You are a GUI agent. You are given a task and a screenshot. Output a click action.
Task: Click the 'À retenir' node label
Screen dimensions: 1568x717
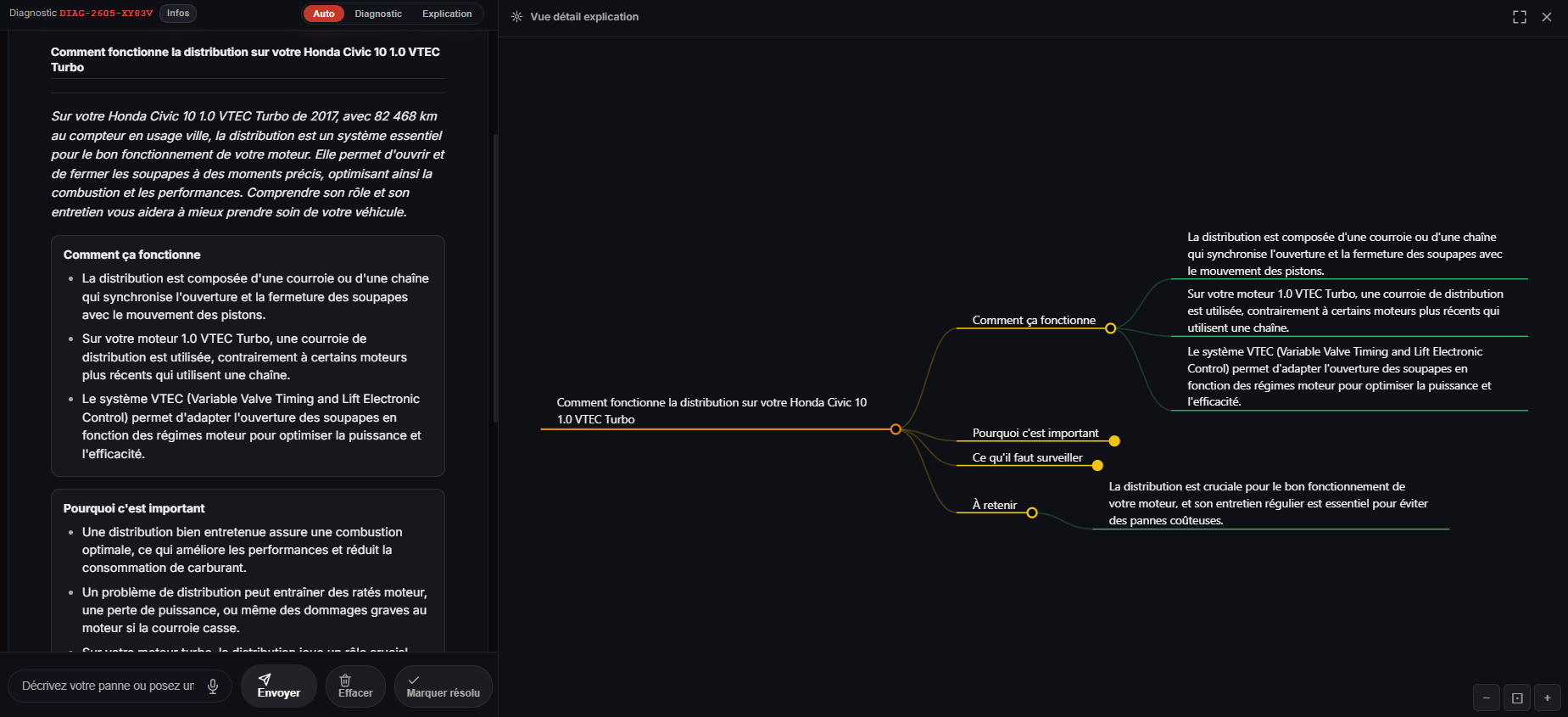(995, 505)
